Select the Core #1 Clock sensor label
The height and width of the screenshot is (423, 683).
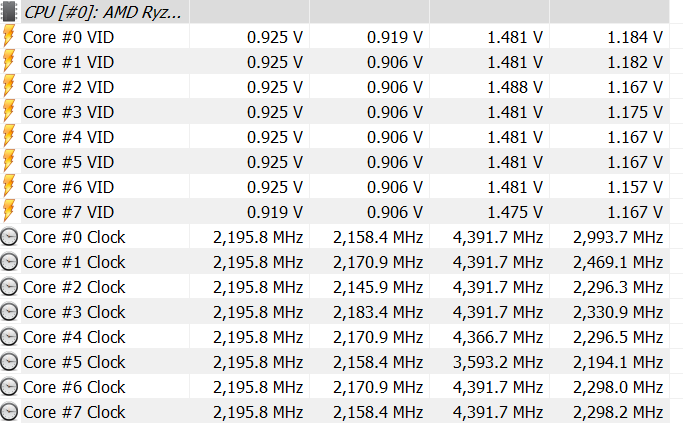[74, 262]
